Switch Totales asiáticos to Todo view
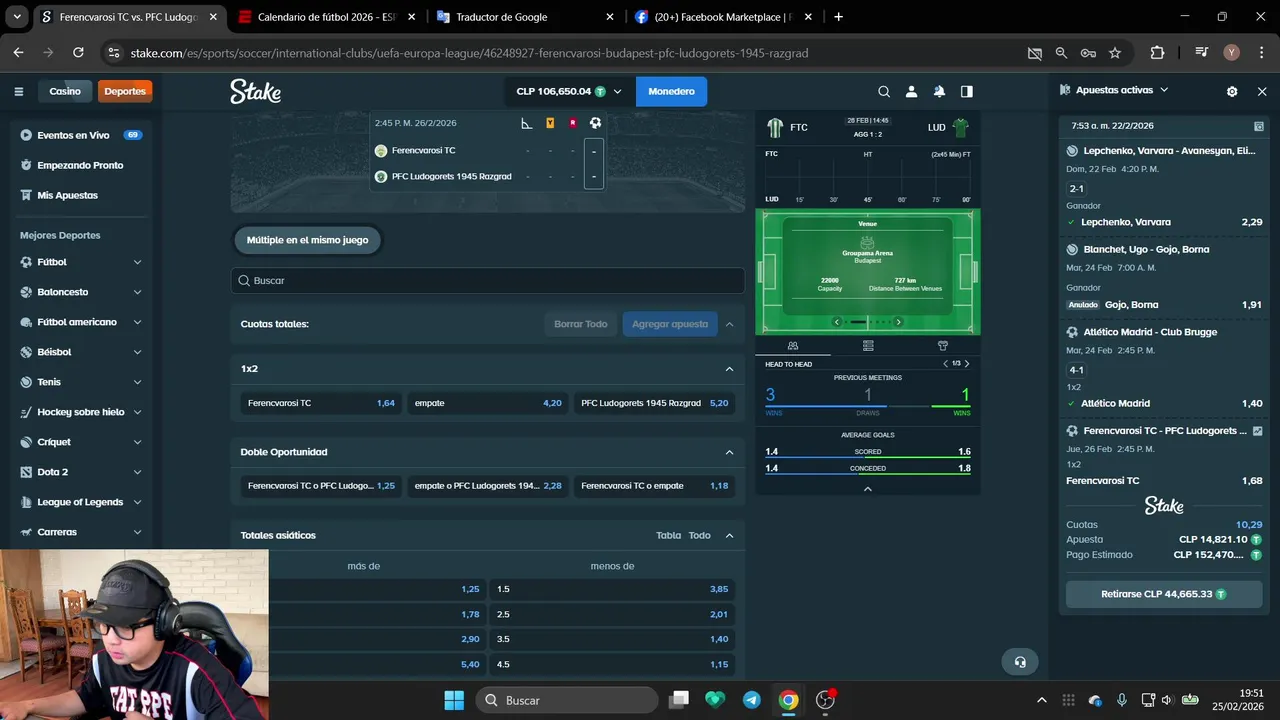1280x720 pixels. point(699,535)
